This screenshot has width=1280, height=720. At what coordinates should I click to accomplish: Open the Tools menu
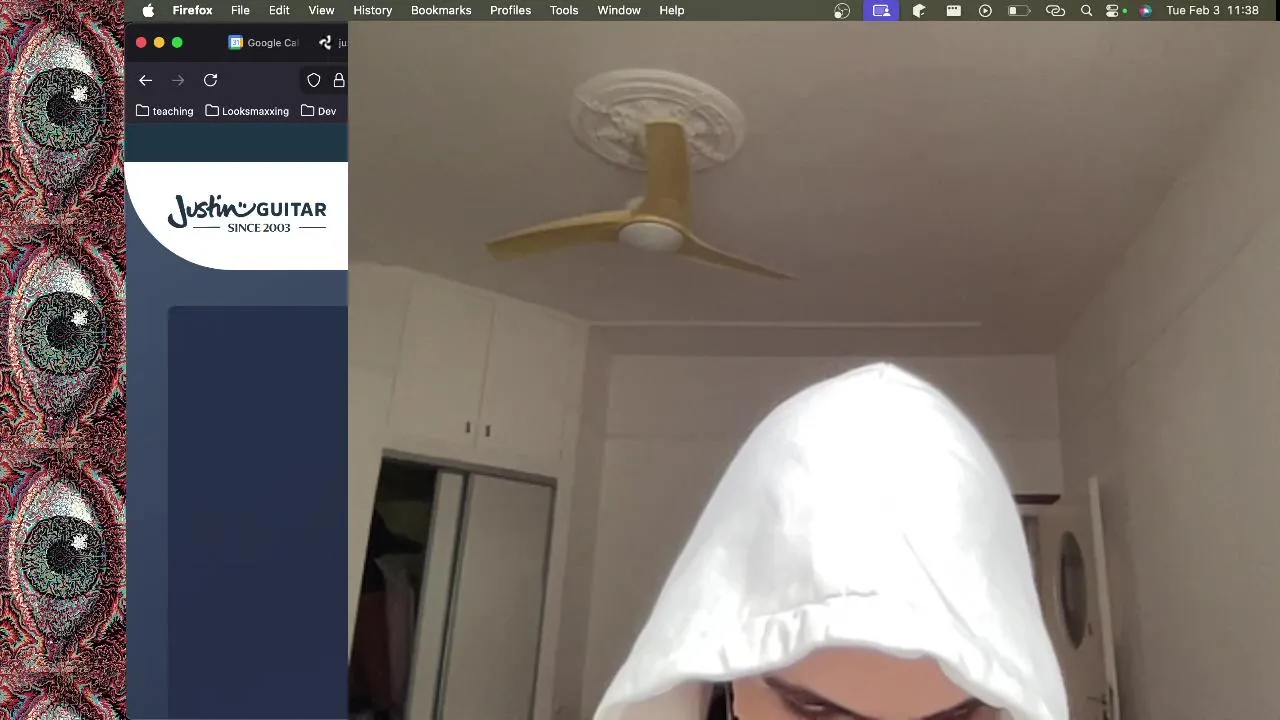tap(564, 10)
